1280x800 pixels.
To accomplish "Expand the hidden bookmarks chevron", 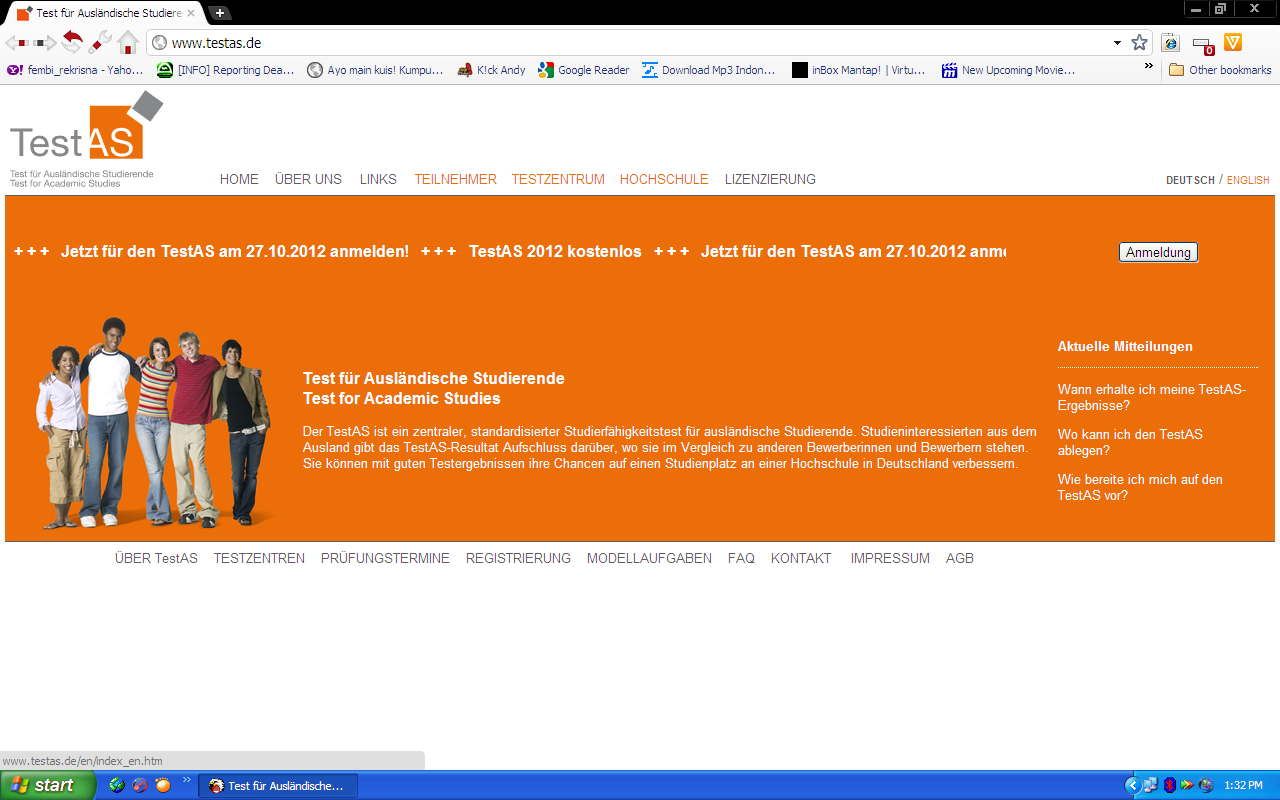I will tap(1149, 67).
